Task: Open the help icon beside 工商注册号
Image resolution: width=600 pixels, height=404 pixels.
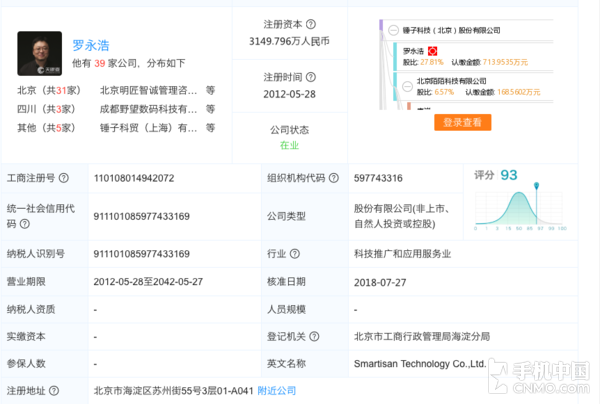Action: 64,178
